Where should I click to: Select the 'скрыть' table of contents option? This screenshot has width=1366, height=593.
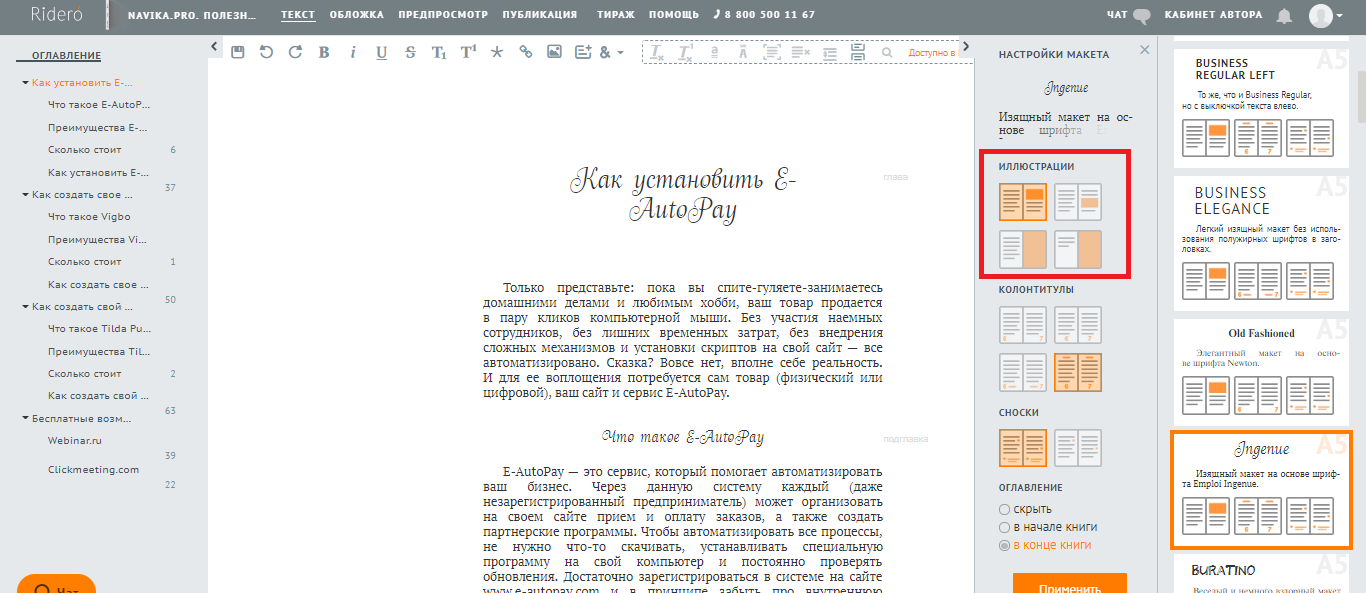click(x=1005, y=510)
